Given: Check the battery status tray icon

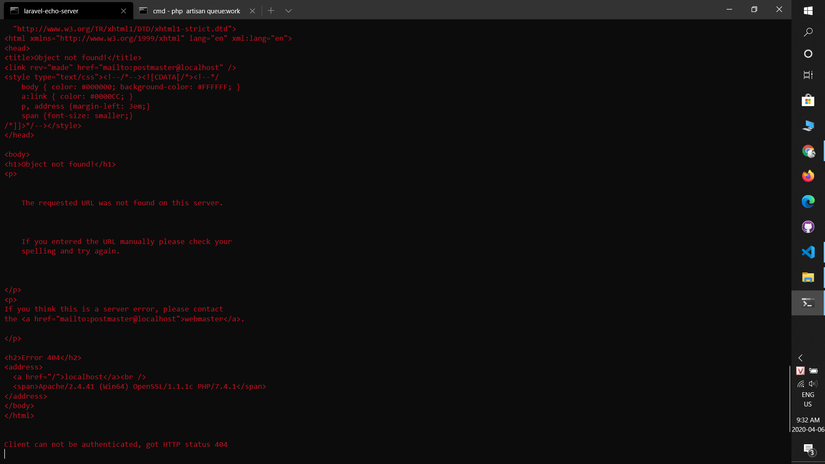Looking at the screenshot, I should pyautogui.click(x=813, y=371).
